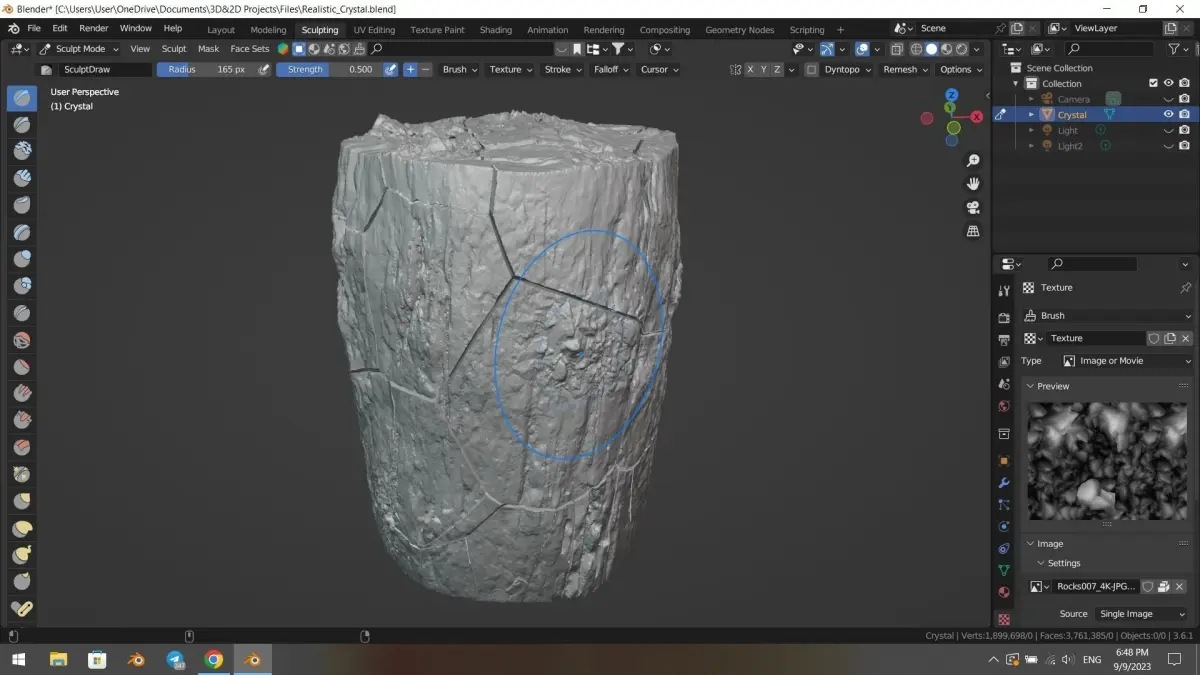Viewport: 1200px width, 675px height.
Task: Open World properties globe tab
Action: pos(1004,407)
